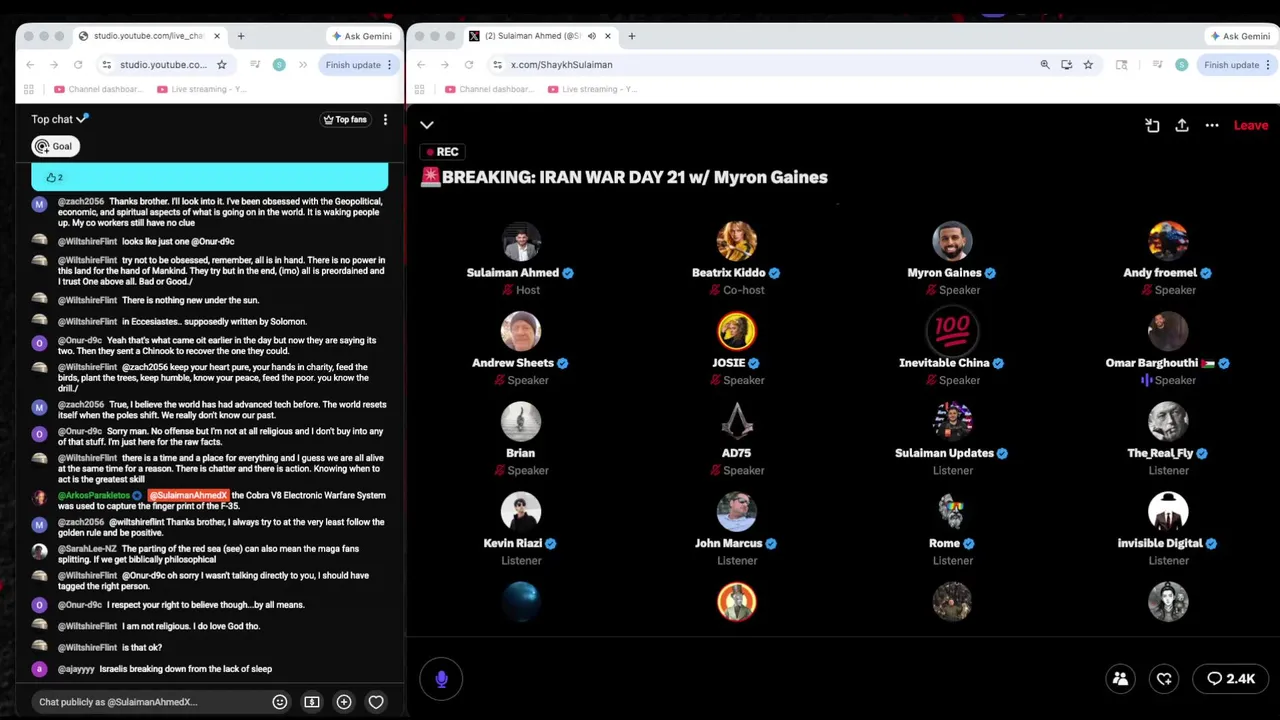This screenshot has height=720, width=1280.
Task: Open the 2.4K comments button
Action: (1231, 679)
